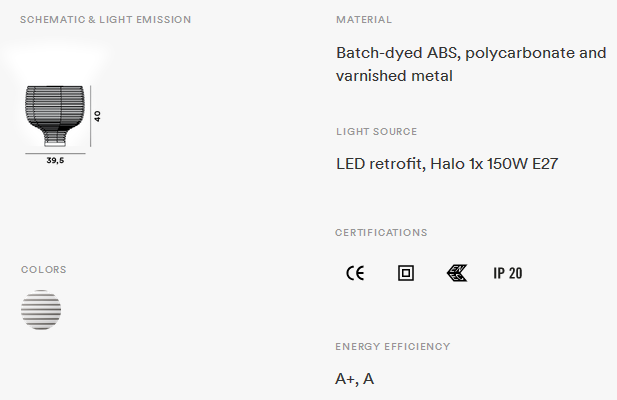Click the Energy Efficiency section heading

pos(393,347)
